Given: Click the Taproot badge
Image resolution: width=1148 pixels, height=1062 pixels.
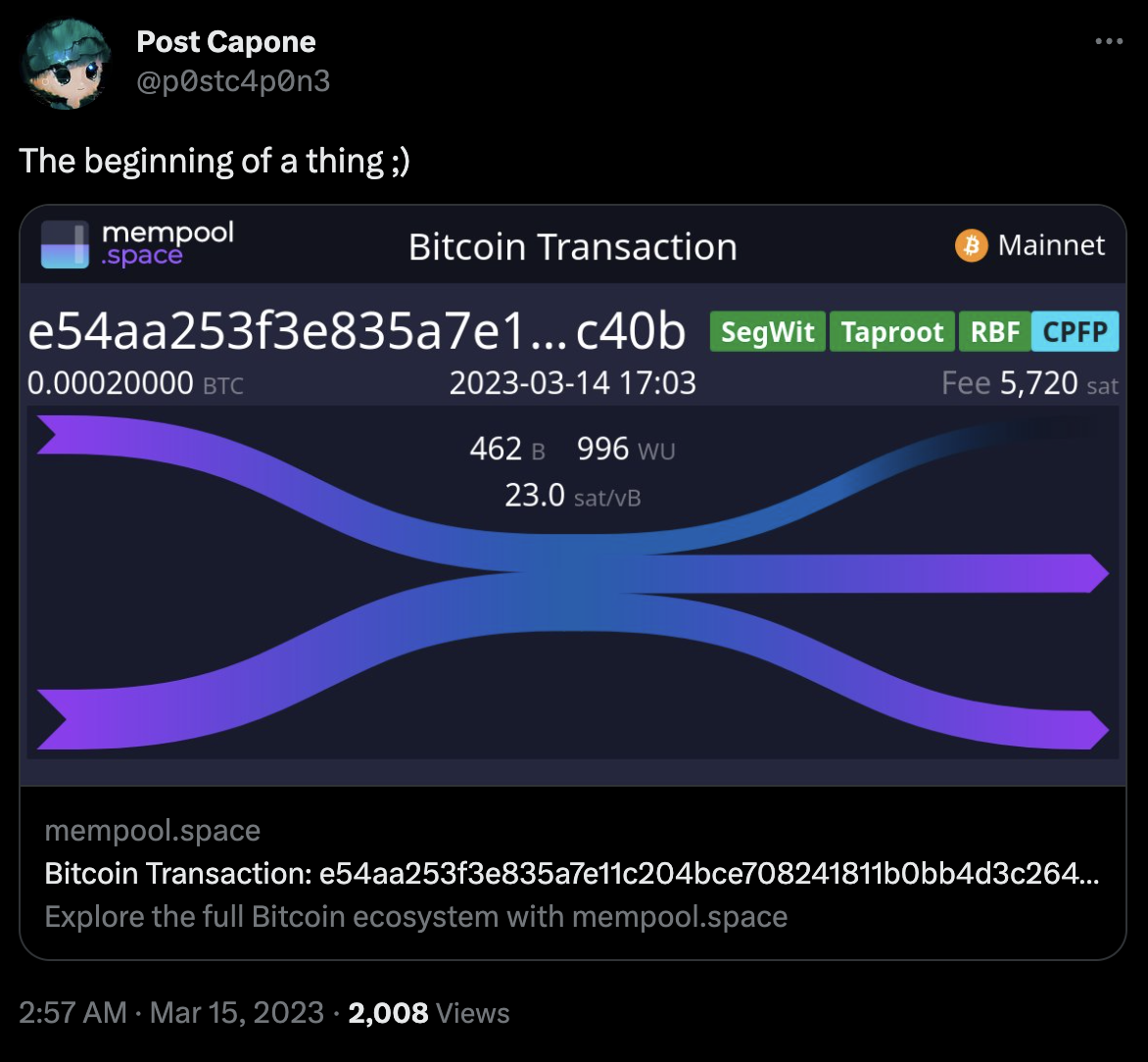Looking at the screenshot, I should click(891, 331).
